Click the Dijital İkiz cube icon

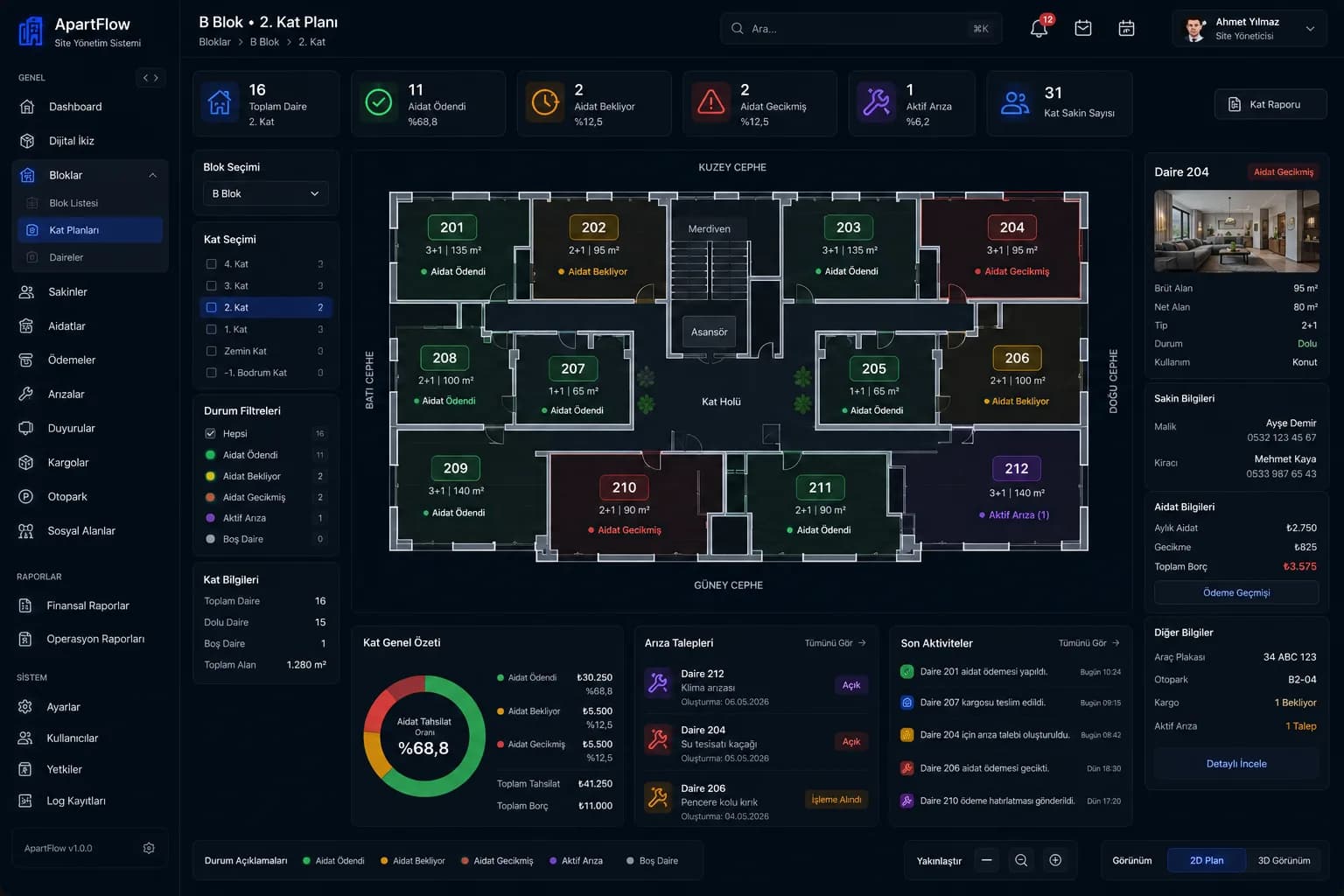point(27,141)
